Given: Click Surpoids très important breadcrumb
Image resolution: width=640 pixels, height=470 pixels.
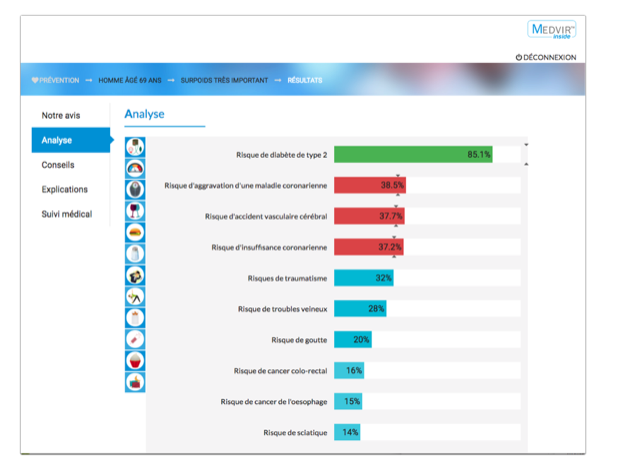Looking at the screenshot, I should (224, 80).
